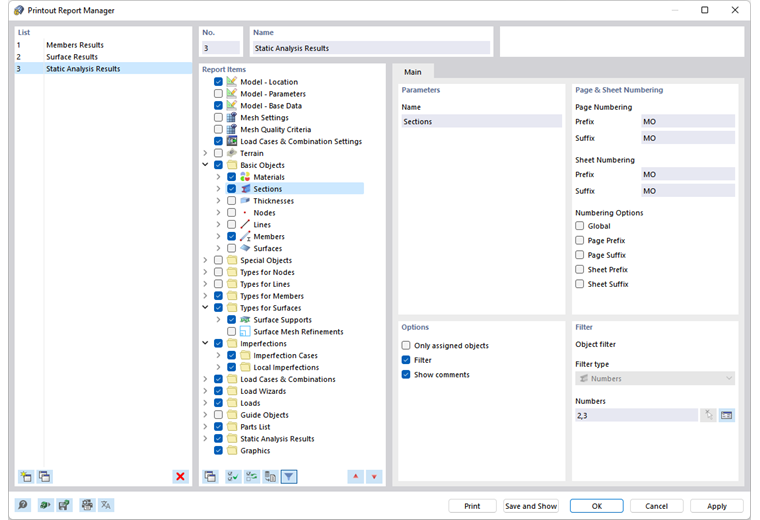The height and width of the screenshot is (520, 760).
Task: Open the Filter type dropdown
Action: pyautogui.click(x=655, y=378)
